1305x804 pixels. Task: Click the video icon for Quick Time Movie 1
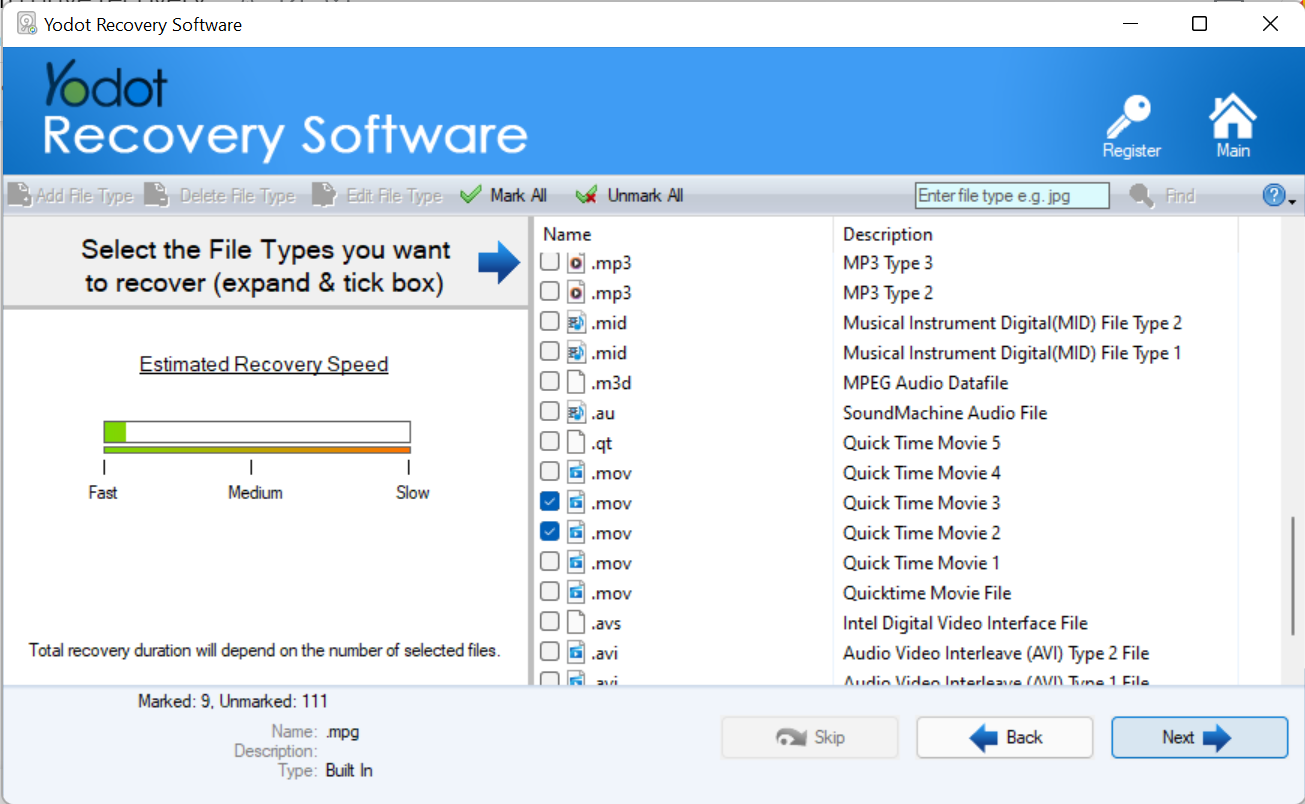tap(575, 563)
